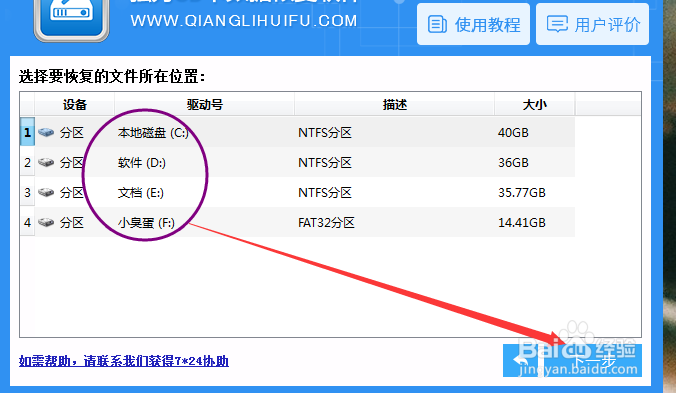Screen dimensions: 676x393
Task: Select drive icon for 软件 (D:)
Action: 46,162
